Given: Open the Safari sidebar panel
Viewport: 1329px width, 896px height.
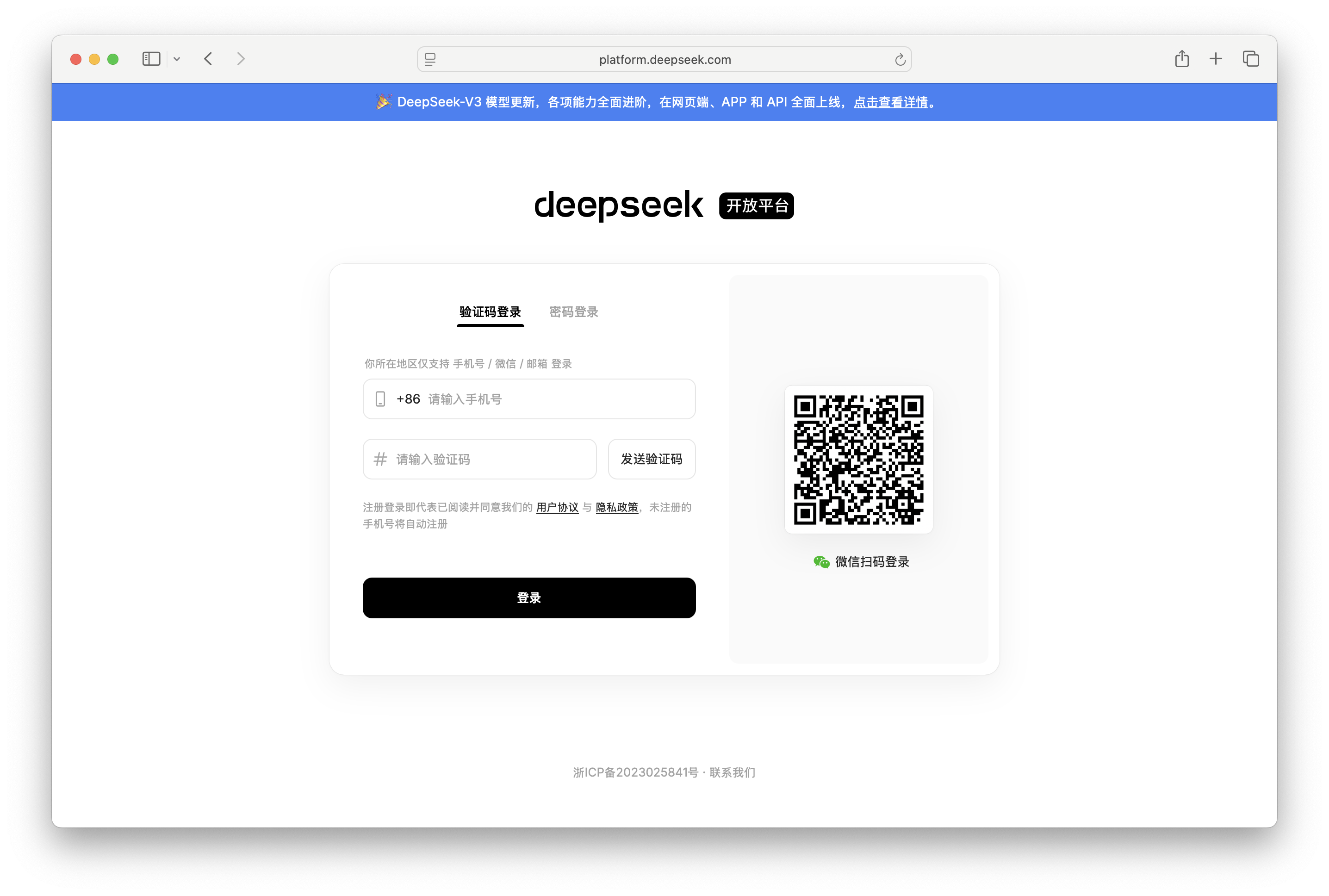Looking at the screenshot, I should (150, 58).
